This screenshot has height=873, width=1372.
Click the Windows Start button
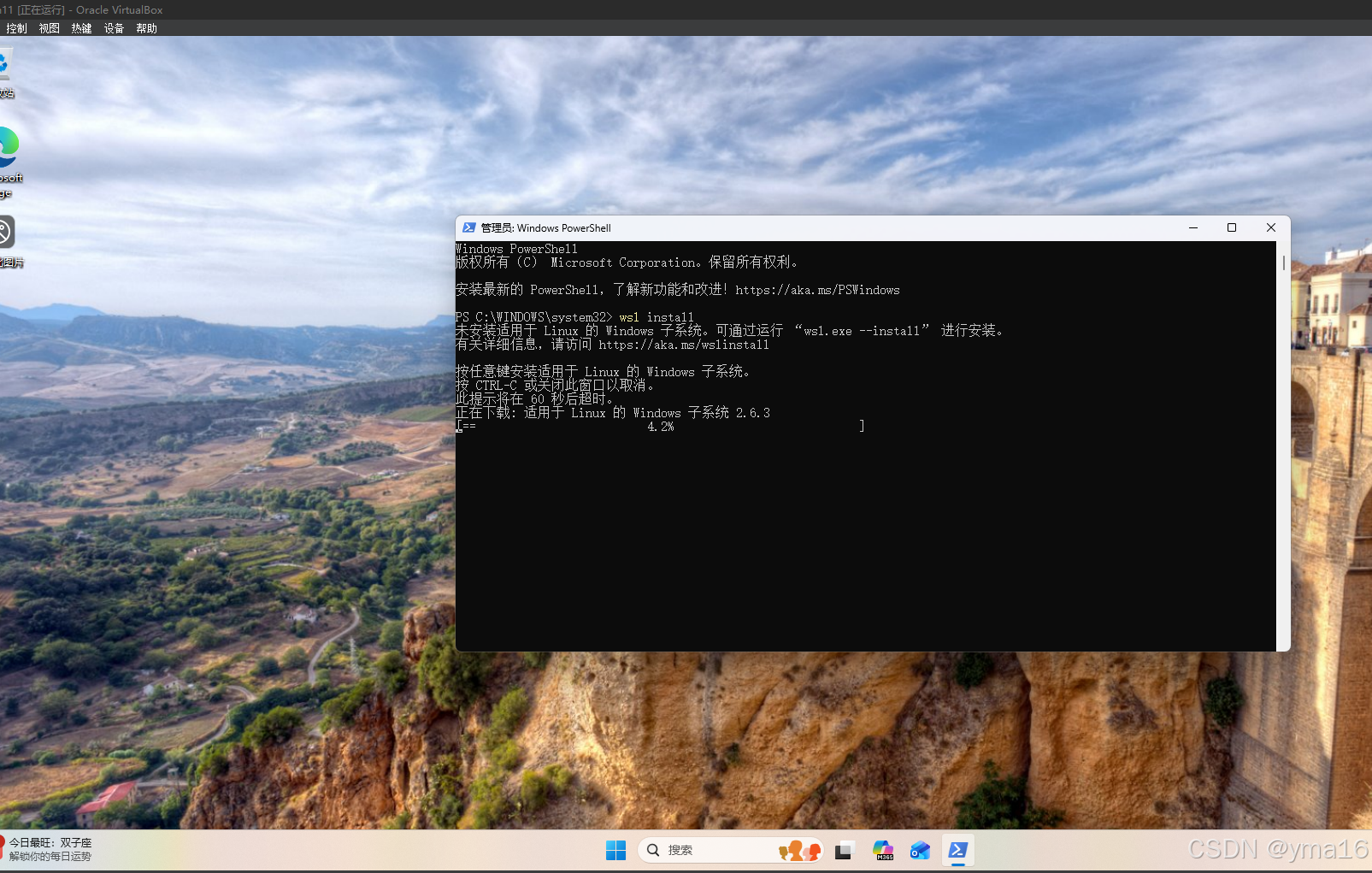615,850
